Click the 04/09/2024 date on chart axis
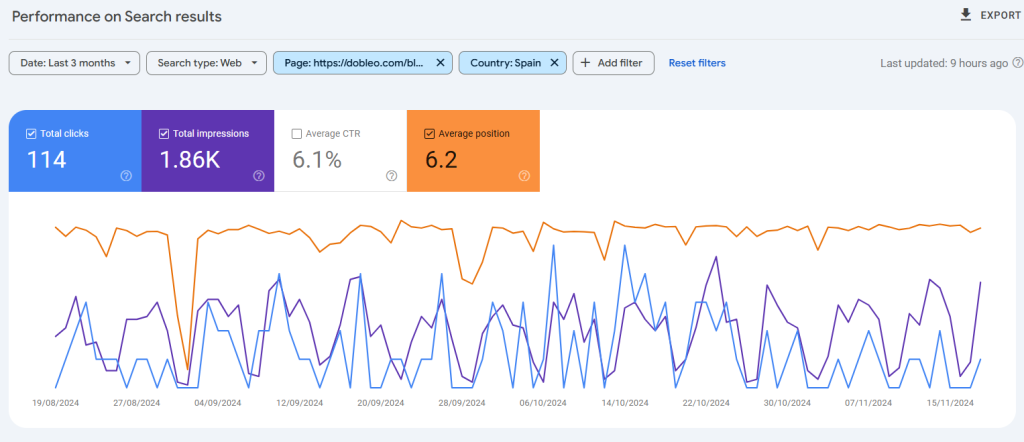The height and width of the screenshot is (442, 1024). point(217,403)
